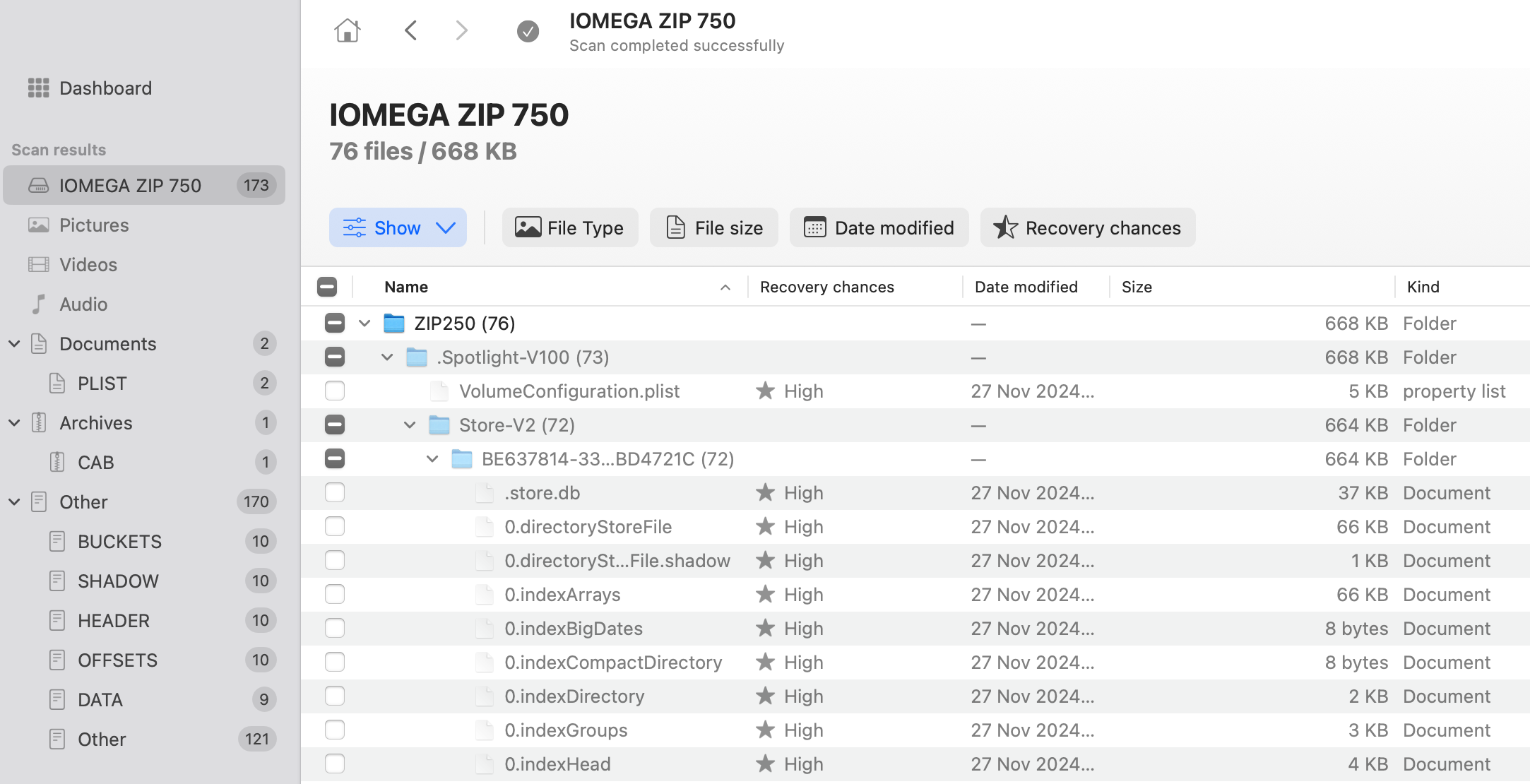
Task: Tick the checkbox for .store.db
Action: (335, 493)
